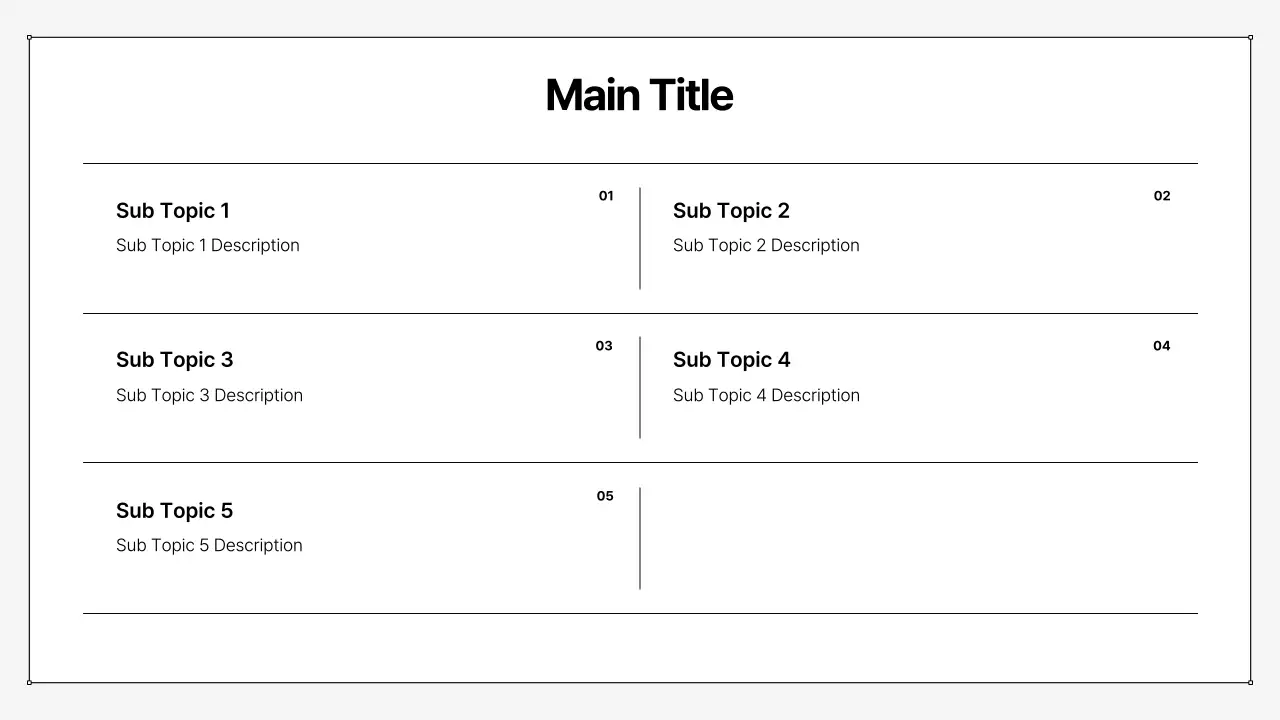Viewport: 1280px width, 720px height.
Task: Select vertical divider between Sub Topic 3 and 4
Action: (640, 388)
